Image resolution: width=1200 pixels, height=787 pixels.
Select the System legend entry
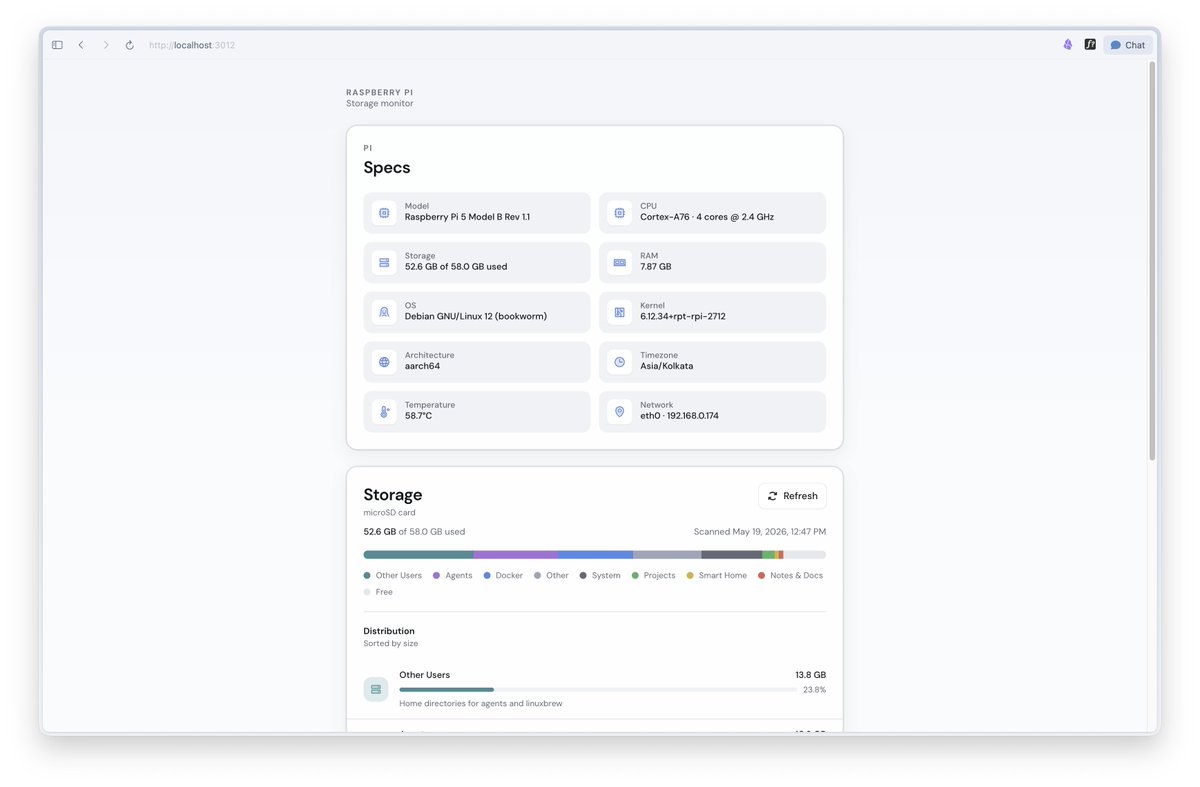coord(600,575)
